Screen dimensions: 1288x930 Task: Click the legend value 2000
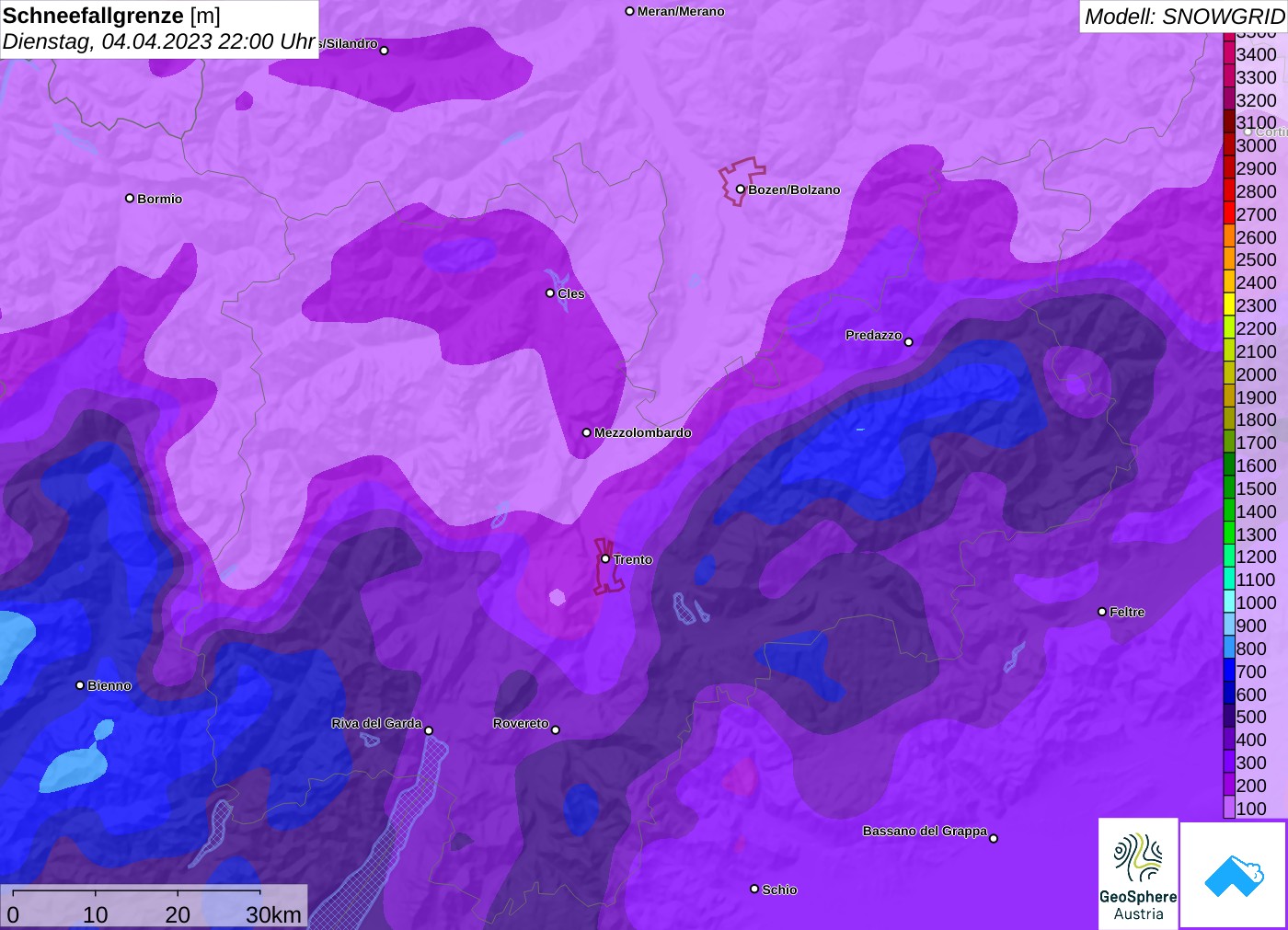(x=1257, y=374)
